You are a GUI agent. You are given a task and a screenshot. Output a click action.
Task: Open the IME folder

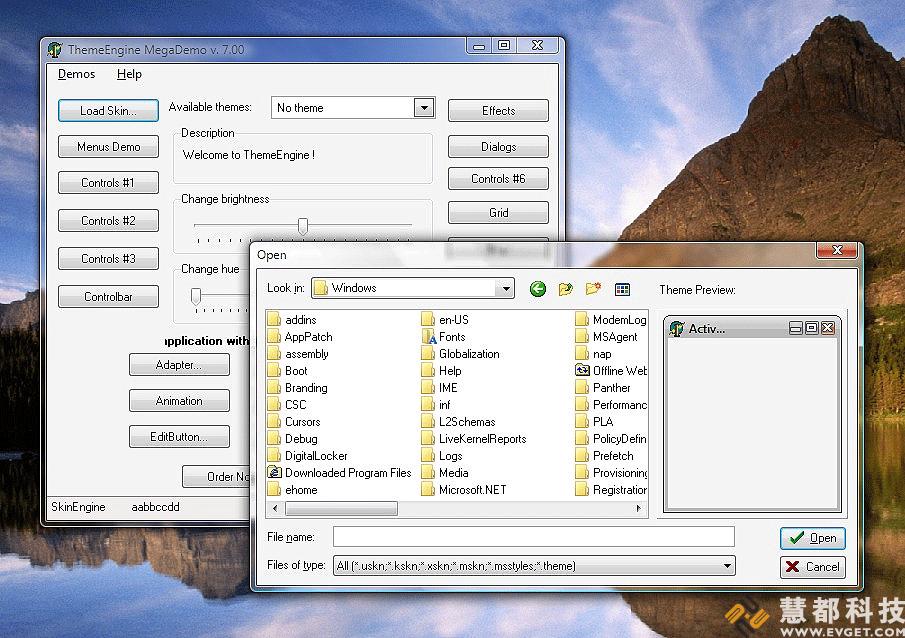[440, 388]
